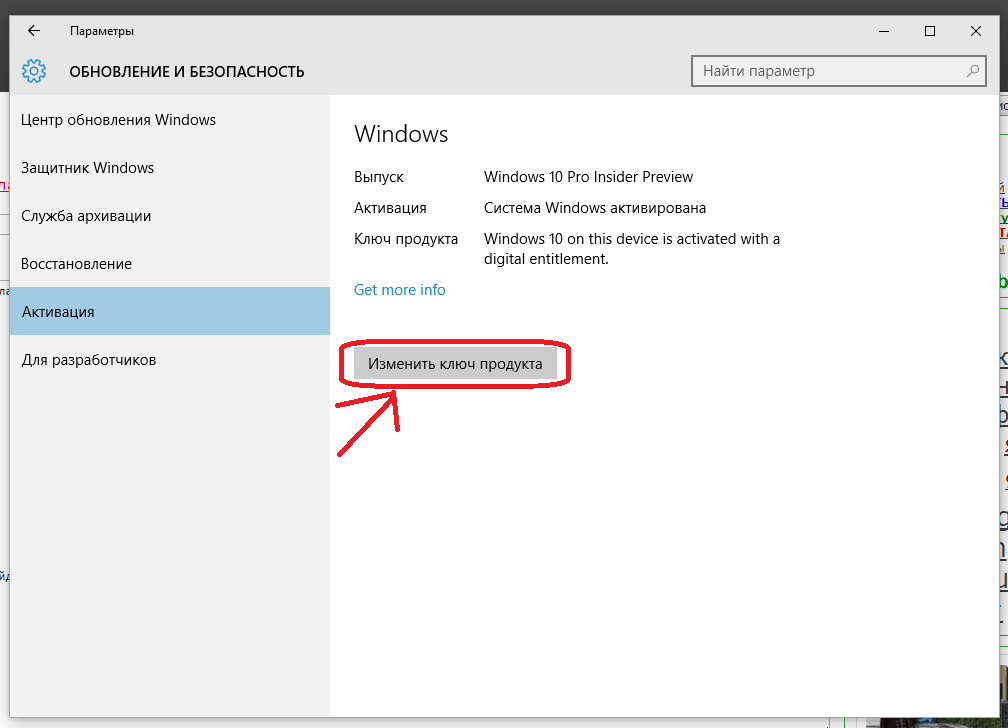Image resolution: width=1008 pixels, height=728 pixels.
Task: Click the 'Windows 10 Pro Insider Preview' text
Action: 588,177
